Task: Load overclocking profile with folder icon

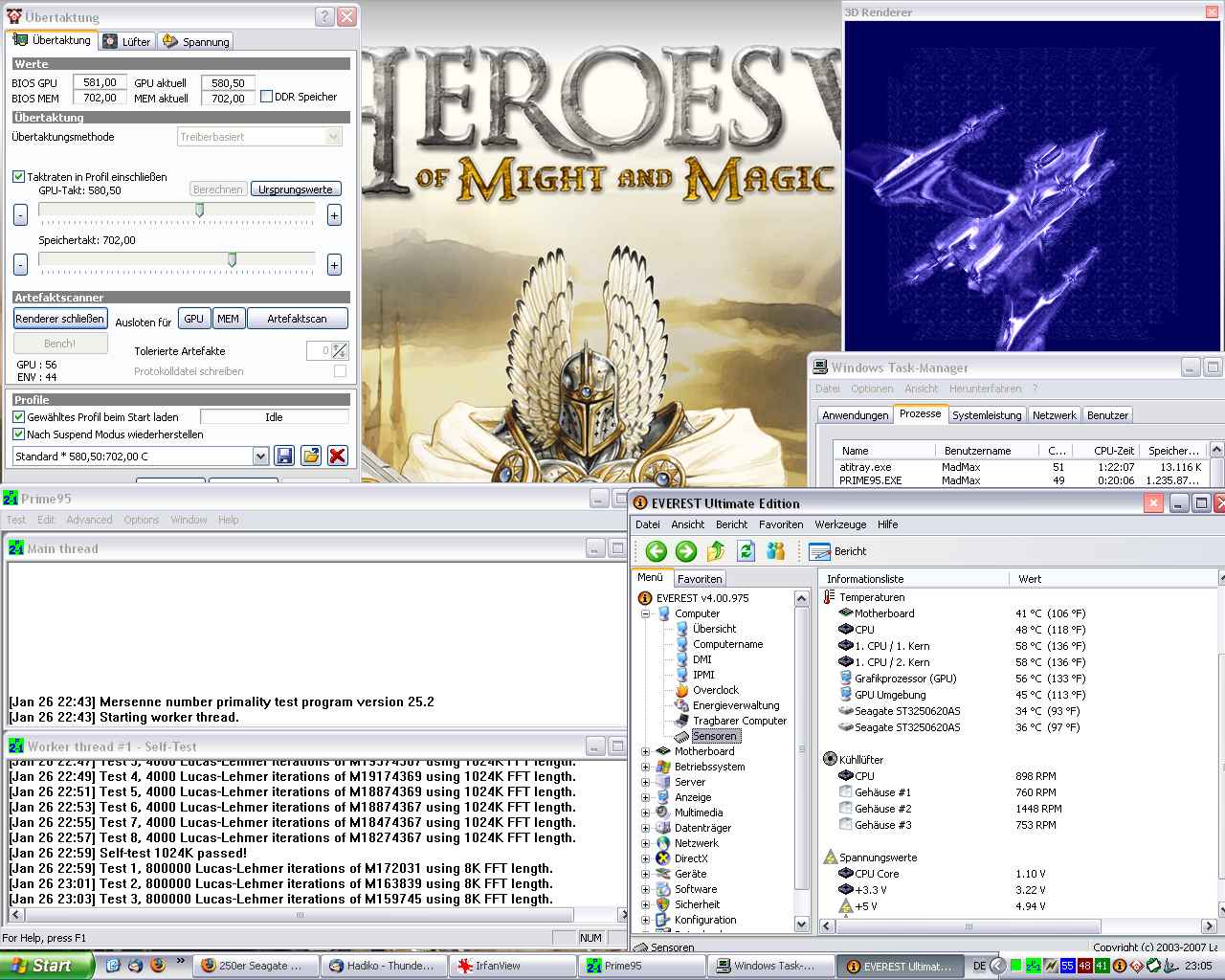Action: [311, 456]
